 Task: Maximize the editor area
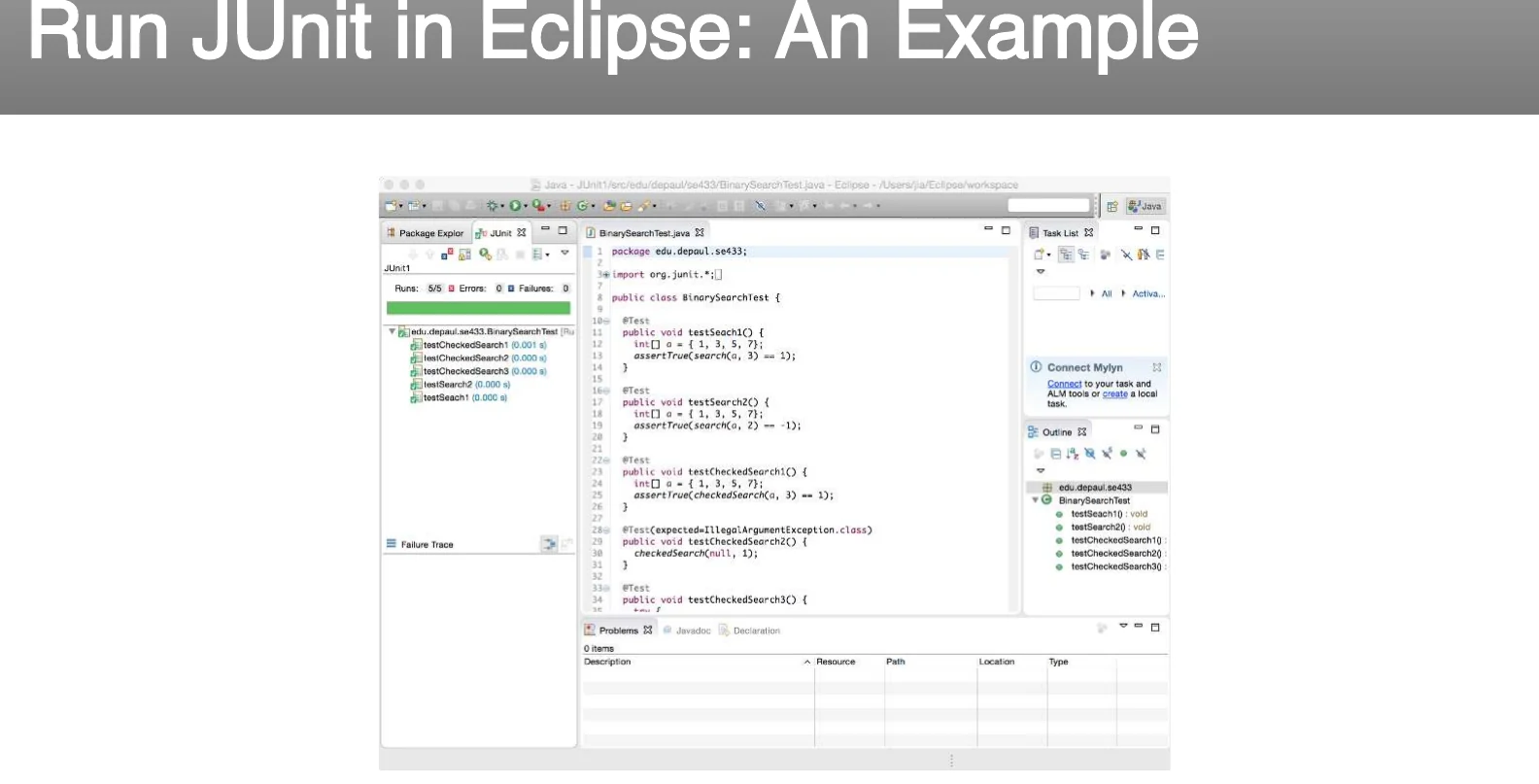pos(1006,230)
